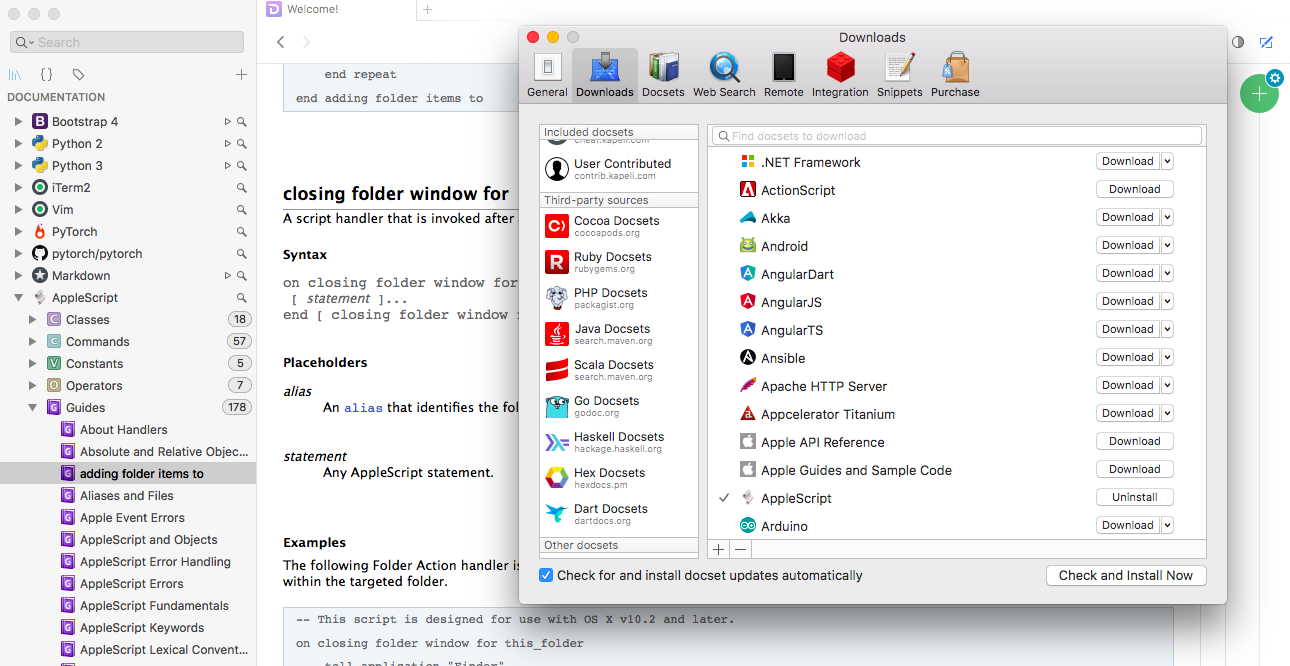Open the Integration preferences tab
The height and width of the screenshot is (666, 1290).
click(x=840, y=75)
